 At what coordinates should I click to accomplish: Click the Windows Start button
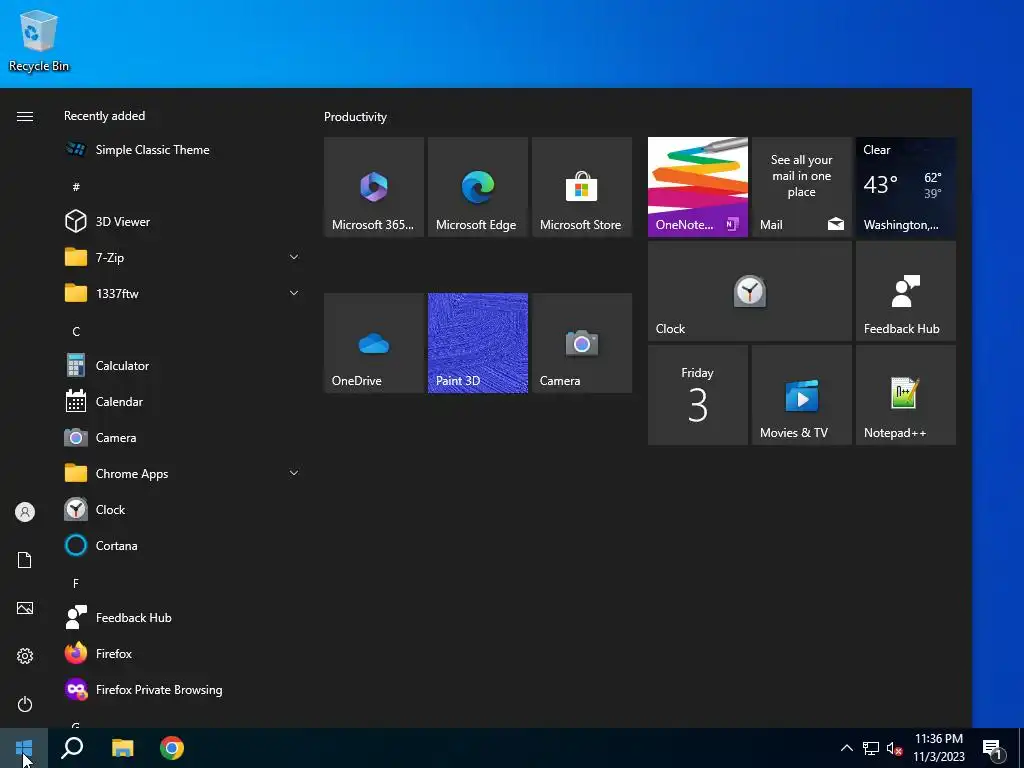[x=24, y=748]
